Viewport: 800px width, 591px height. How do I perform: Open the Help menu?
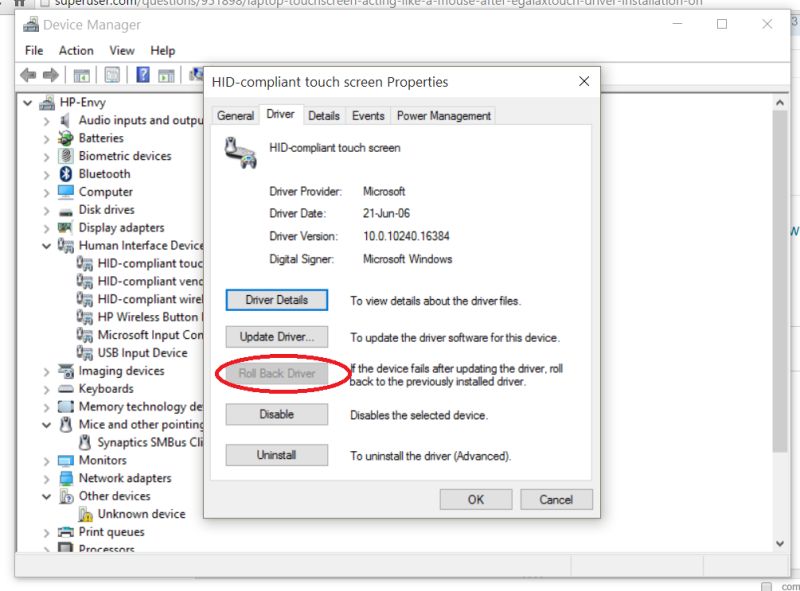[162, 51]
